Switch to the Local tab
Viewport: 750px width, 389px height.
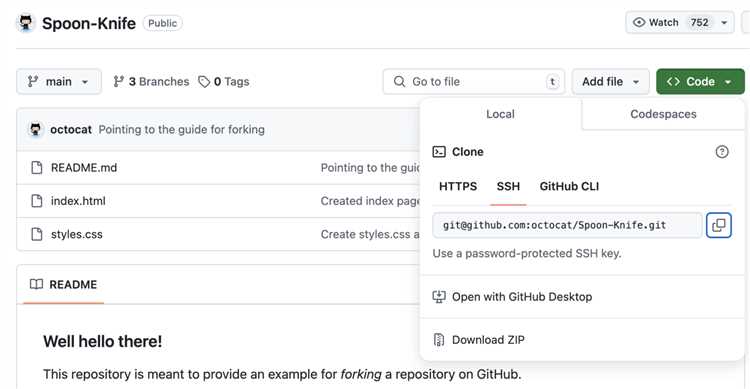pos(500,114)
